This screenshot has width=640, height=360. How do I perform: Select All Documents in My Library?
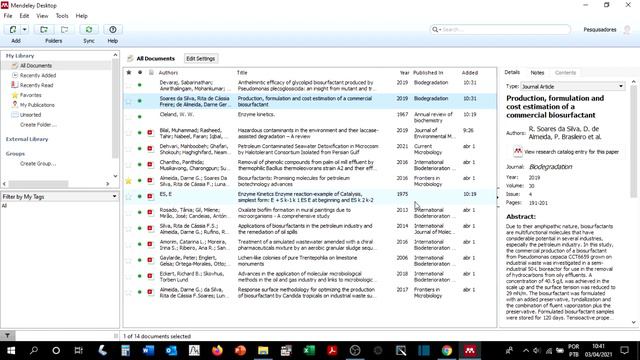pos(36,66)
